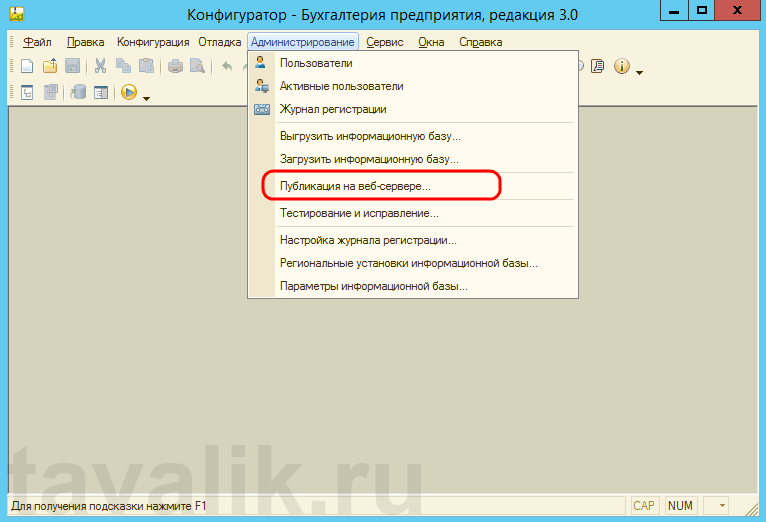Open the status bar dropdown arrow

coord(722,505)
